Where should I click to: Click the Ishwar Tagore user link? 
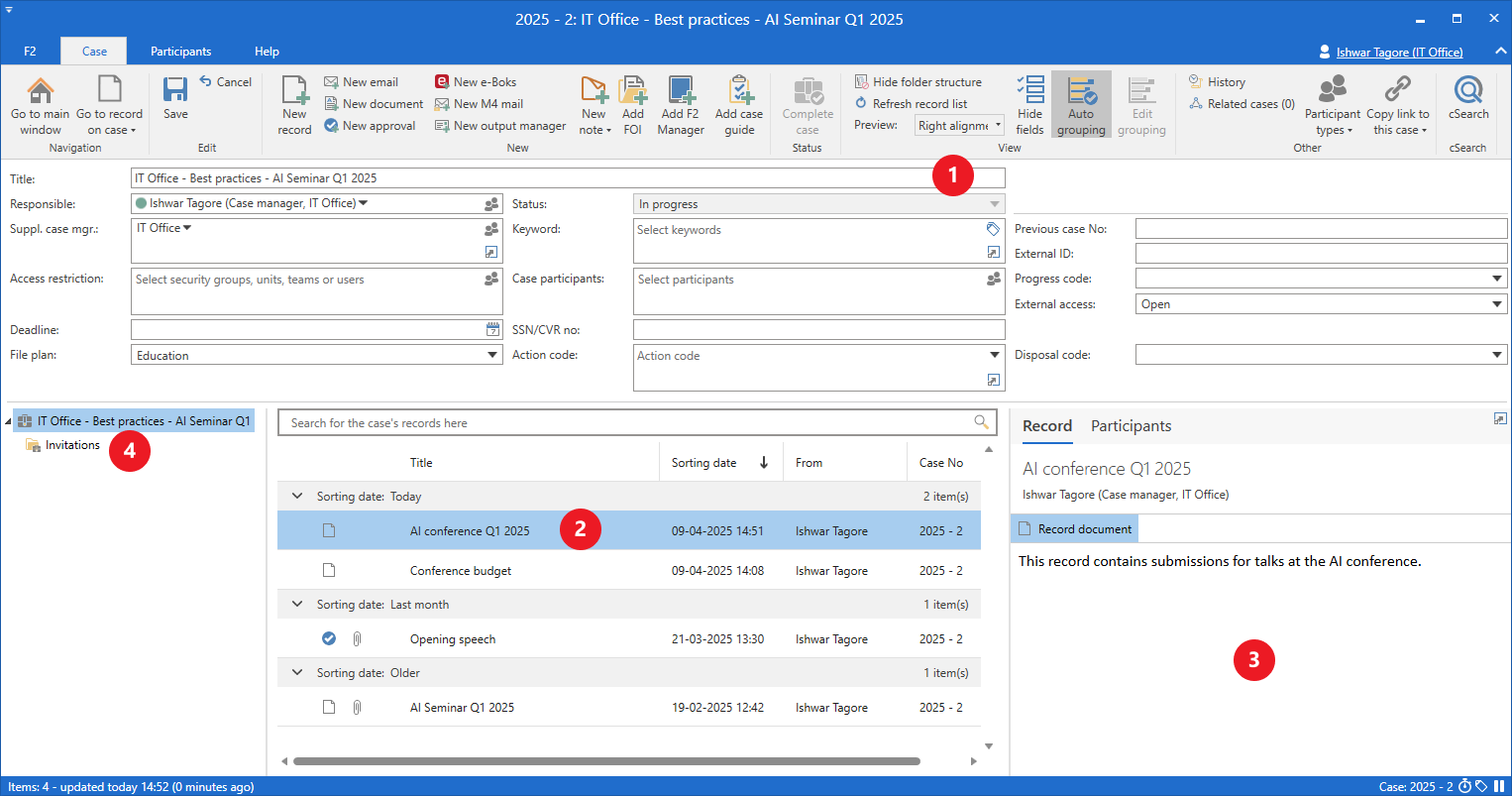pos(1398,52)
